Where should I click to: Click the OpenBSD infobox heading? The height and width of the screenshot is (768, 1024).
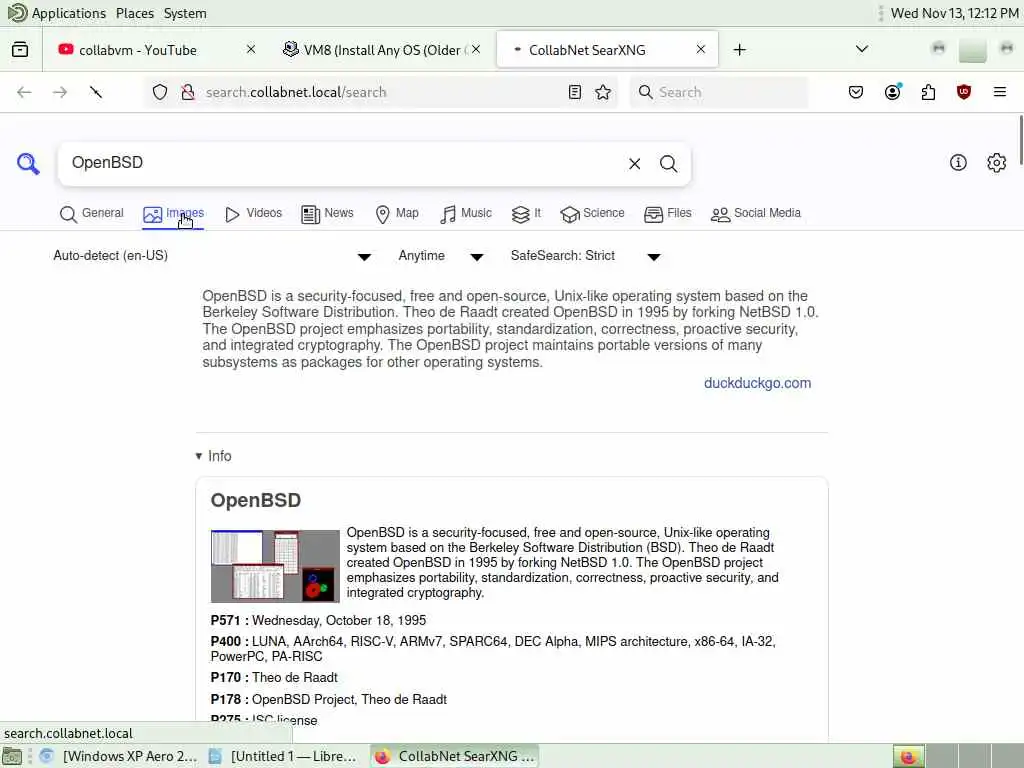coord(255,500)
